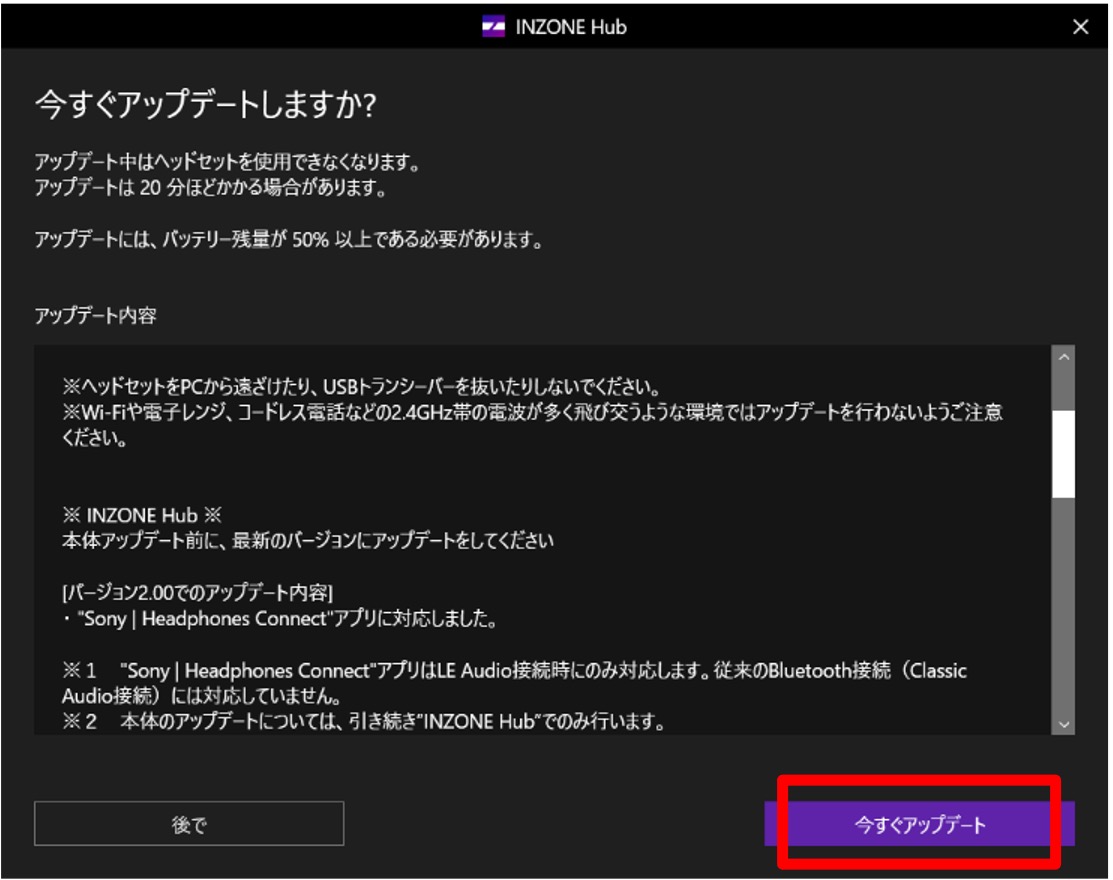Click the scrollbar track below the white thumb

point(1063,600)
